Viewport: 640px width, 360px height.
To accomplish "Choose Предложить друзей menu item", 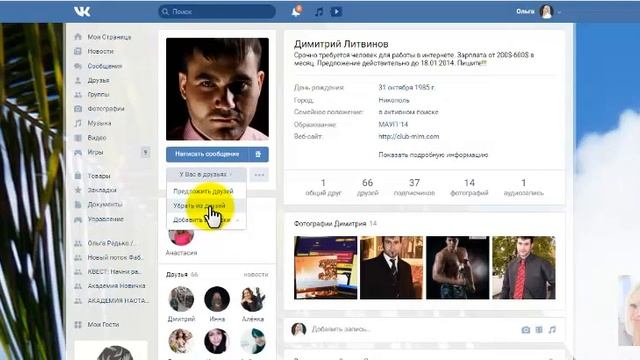I will (x=203, y=191).
